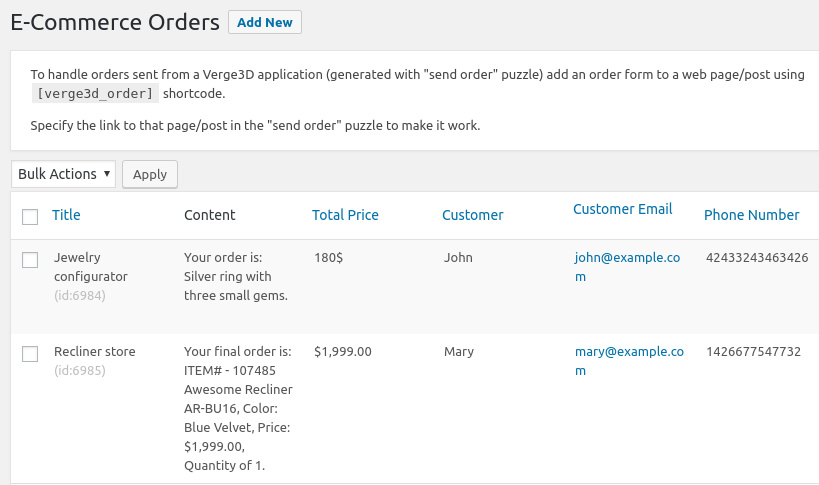The width and height of the screenshot is (819, 485).
Task: Sort by Customer column header
Action: coord(472,215)
